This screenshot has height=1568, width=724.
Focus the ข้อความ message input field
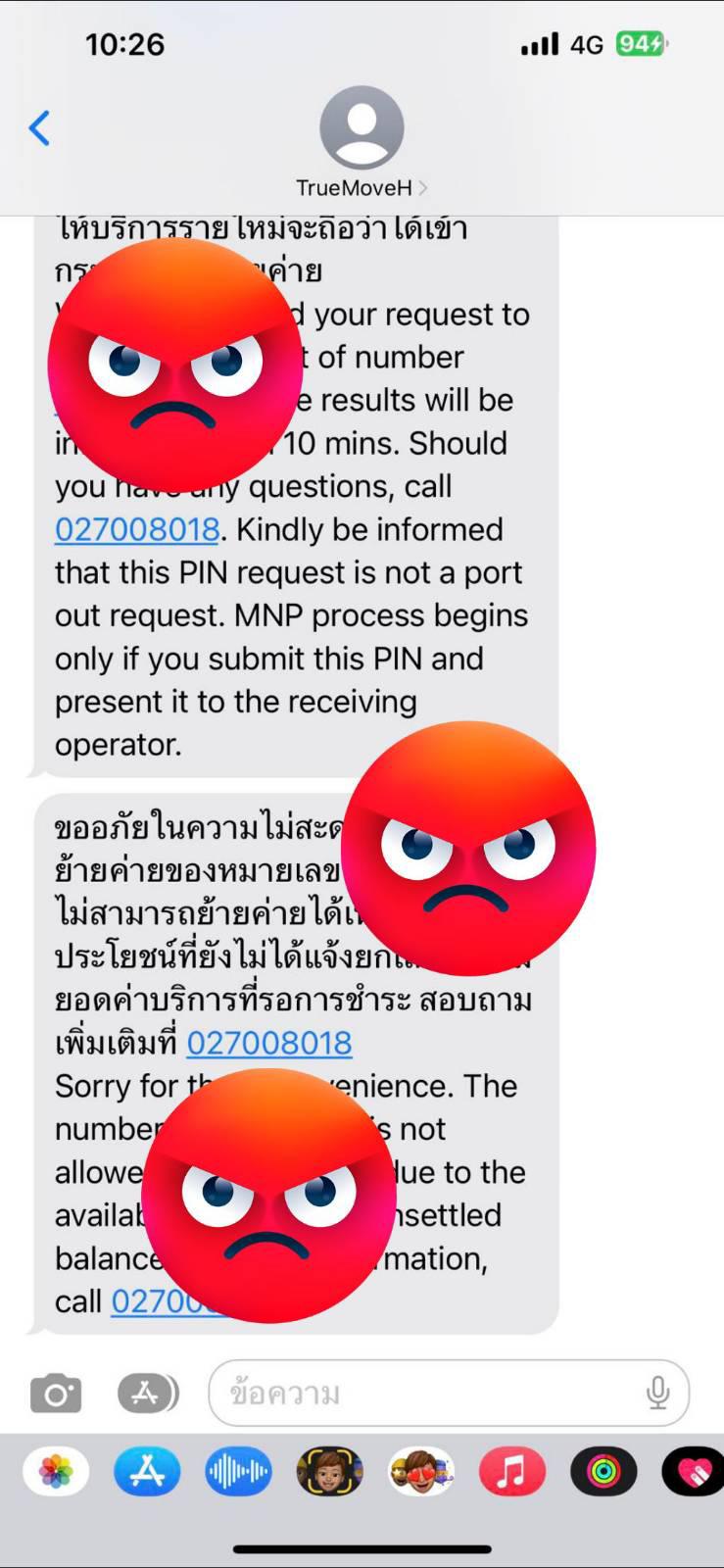[431, 1393]
